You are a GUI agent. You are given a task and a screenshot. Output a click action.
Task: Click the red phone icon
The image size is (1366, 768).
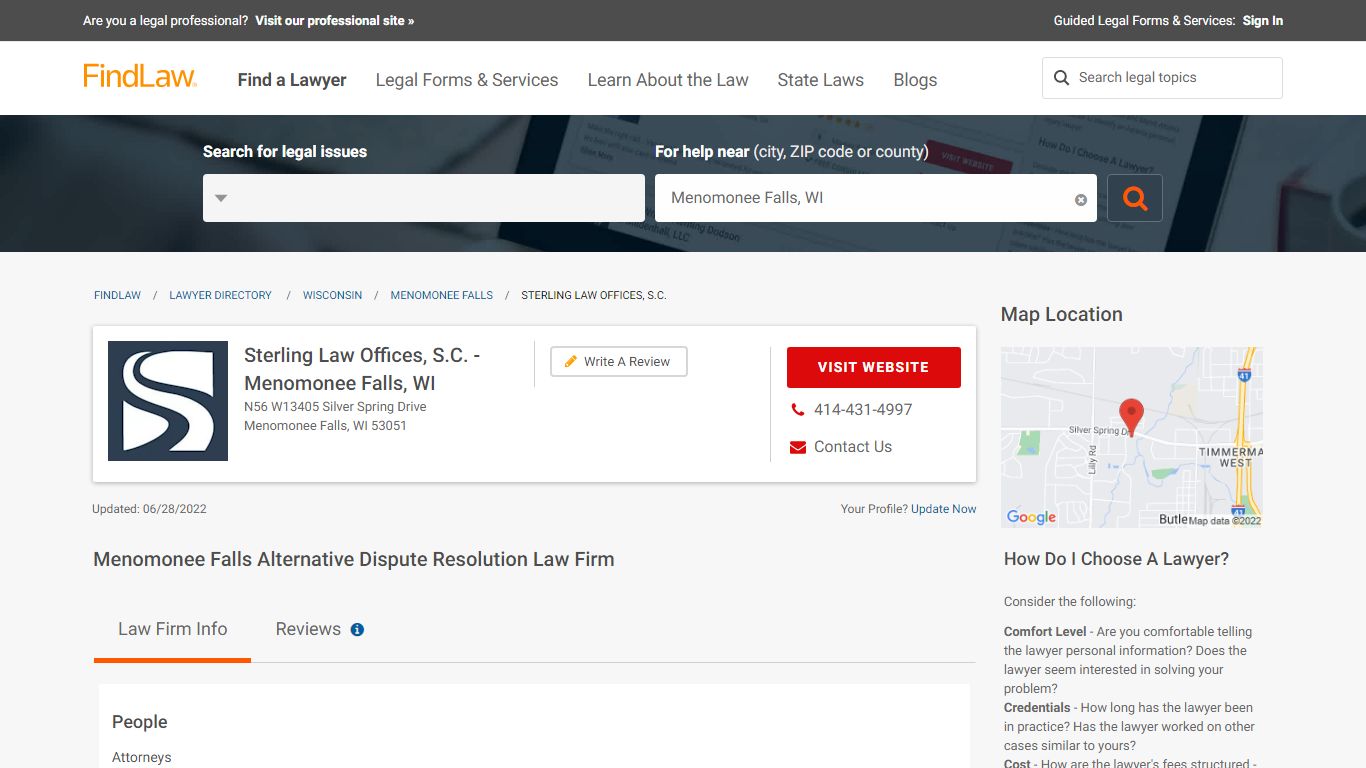[x=798, y=410]
